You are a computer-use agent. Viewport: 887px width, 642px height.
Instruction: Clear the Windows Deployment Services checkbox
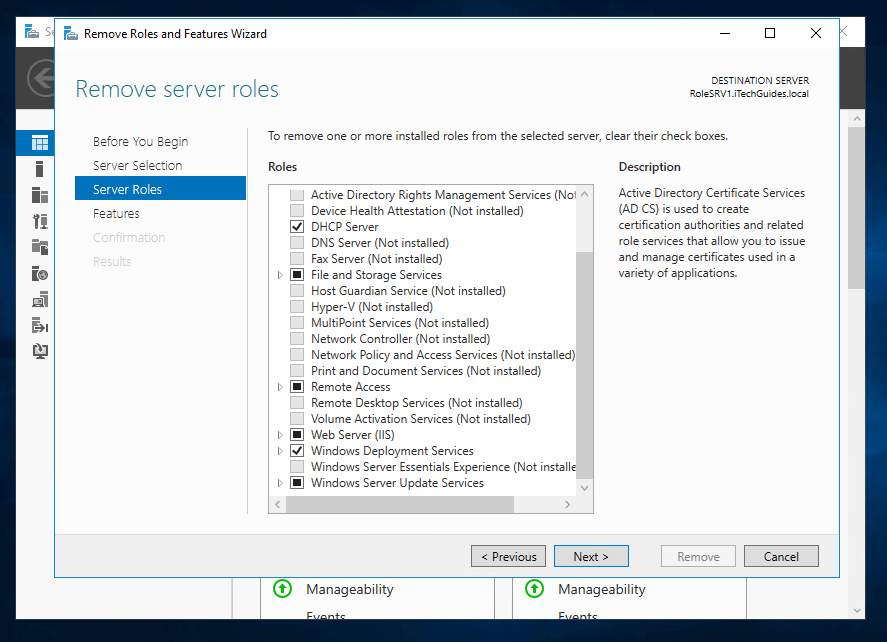(297, 450)
